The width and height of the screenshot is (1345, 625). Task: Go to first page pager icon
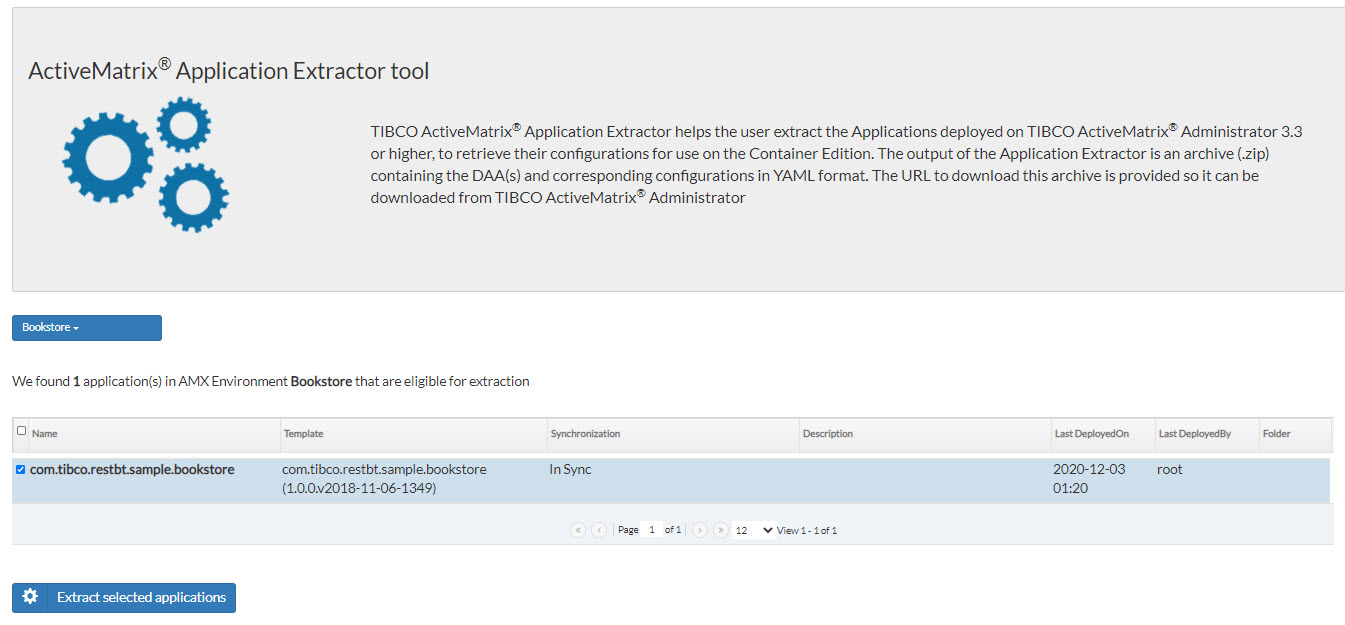coord(578,530)
